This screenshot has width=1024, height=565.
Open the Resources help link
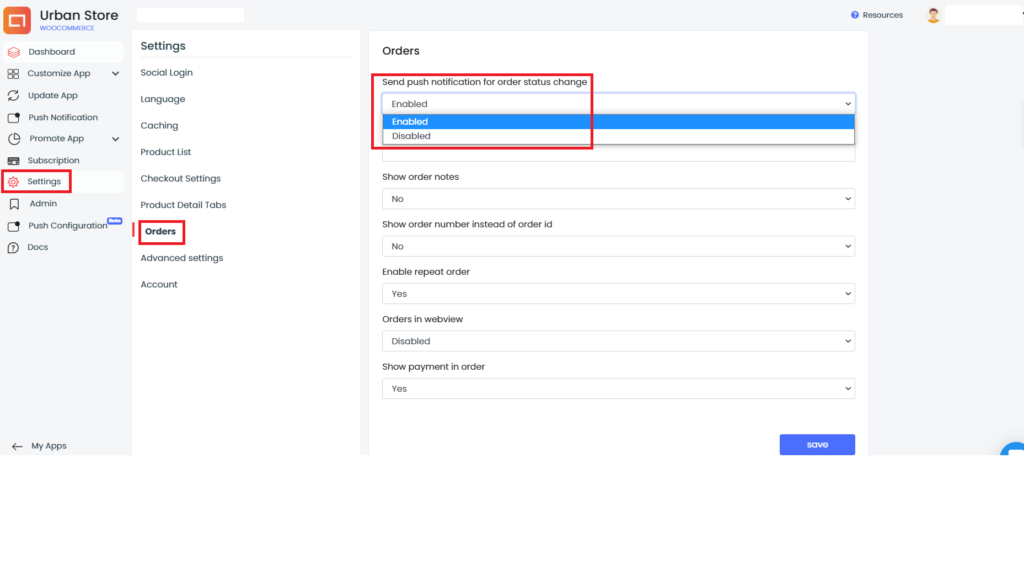pyautogui.click(x=876, y=15)
